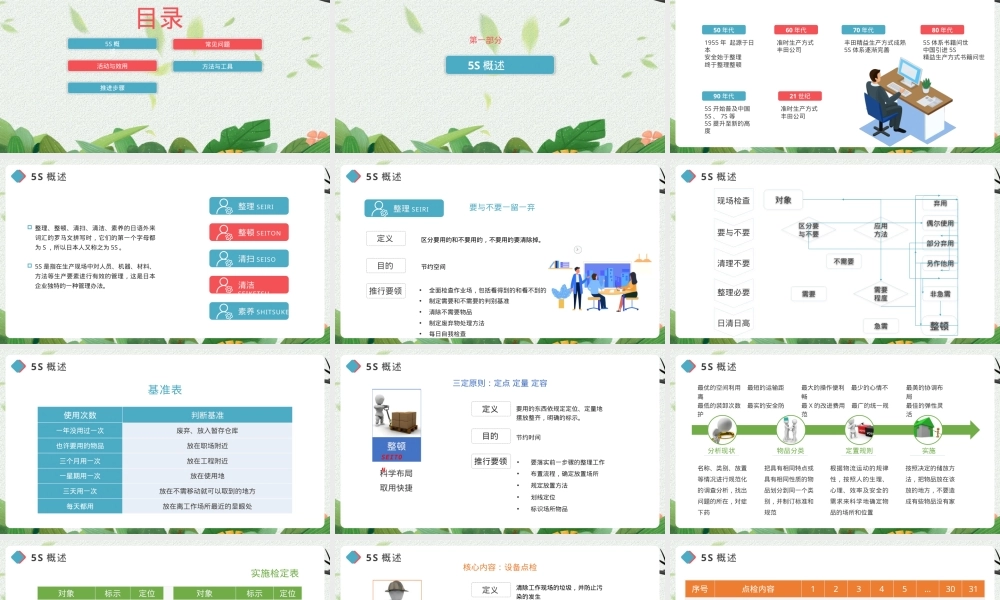Viewport: 1000px width, 600px height.
Task: Click the red 活动与效用 entry in 目录
Action: (x=112, y=66)
